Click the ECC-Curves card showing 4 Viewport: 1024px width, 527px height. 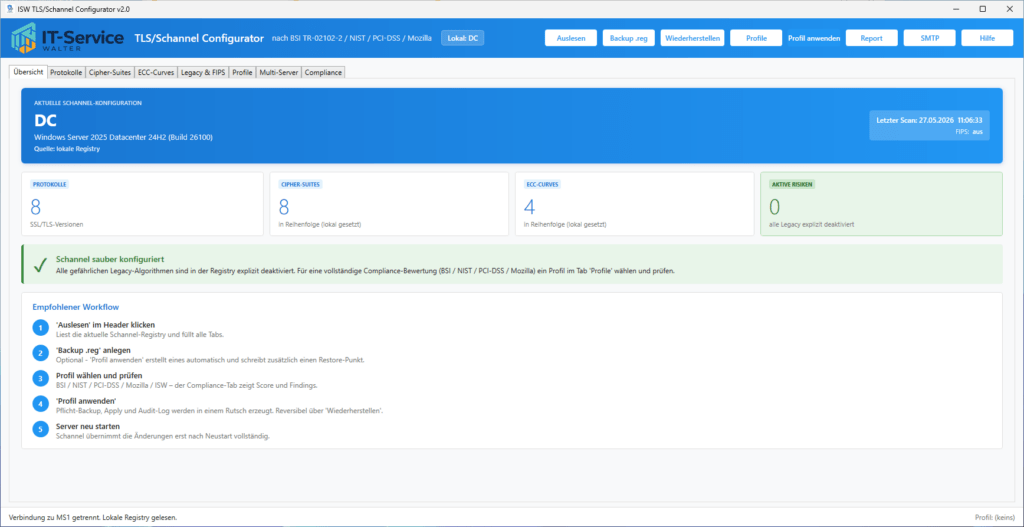pos(635,204)
